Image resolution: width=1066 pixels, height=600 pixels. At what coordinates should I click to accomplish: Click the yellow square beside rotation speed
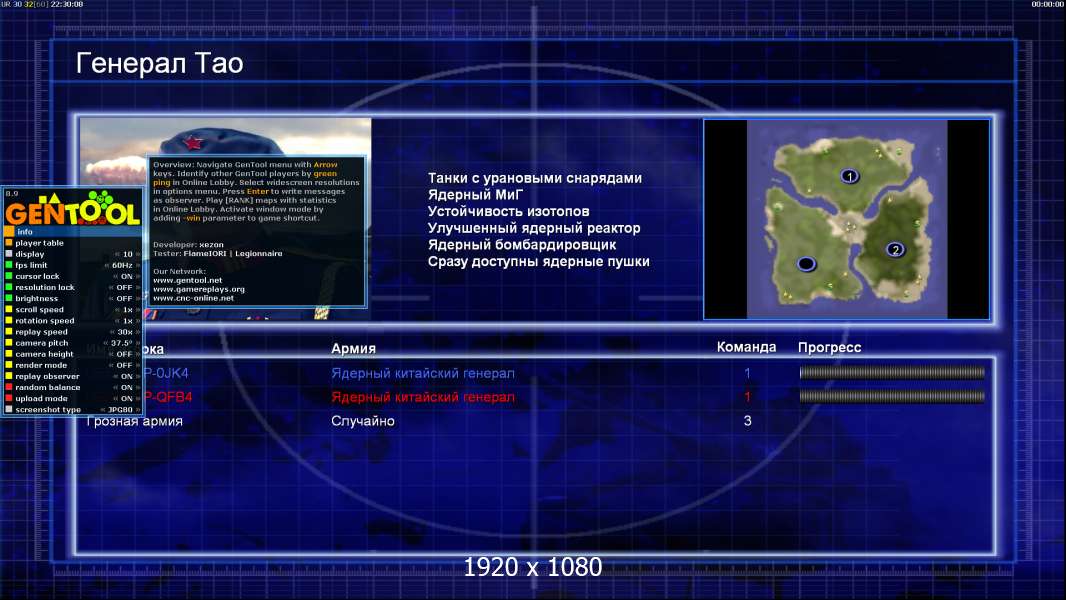(9, 321)
